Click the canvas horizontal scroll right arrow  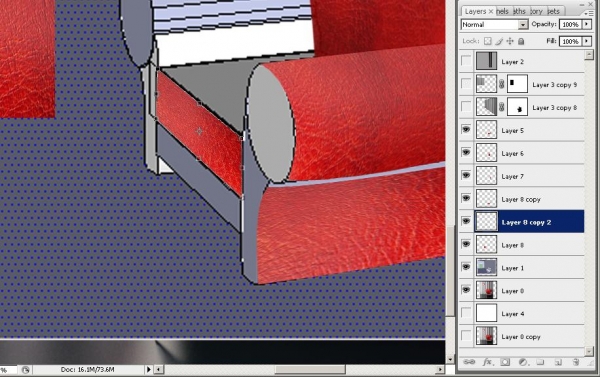(x=440, y=370)
